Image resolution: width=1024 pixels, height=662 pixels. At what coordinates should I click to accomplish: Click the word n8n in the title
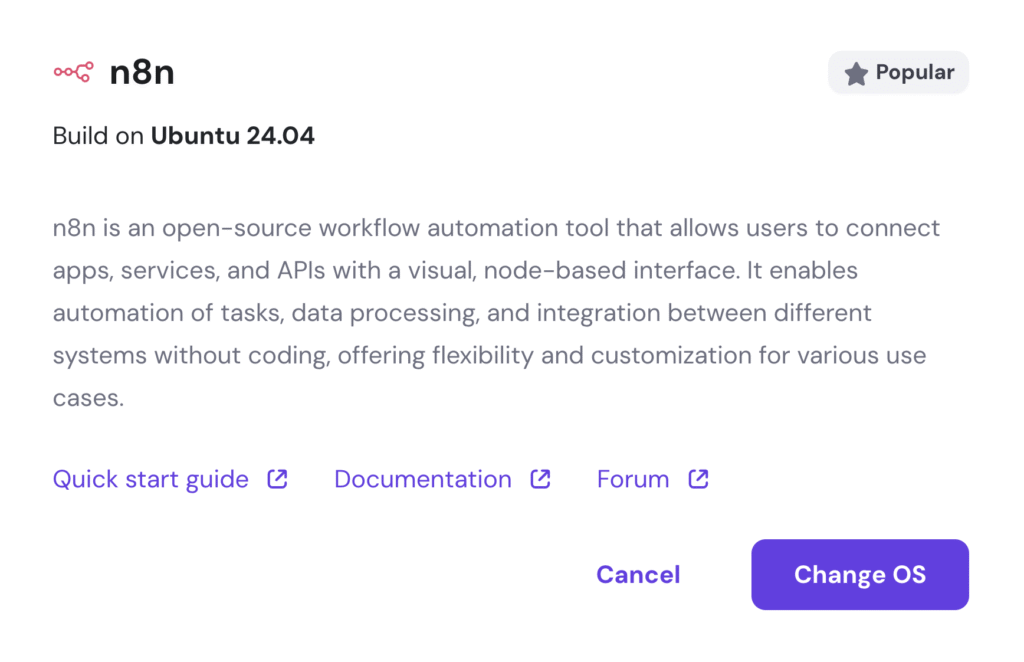141,71
